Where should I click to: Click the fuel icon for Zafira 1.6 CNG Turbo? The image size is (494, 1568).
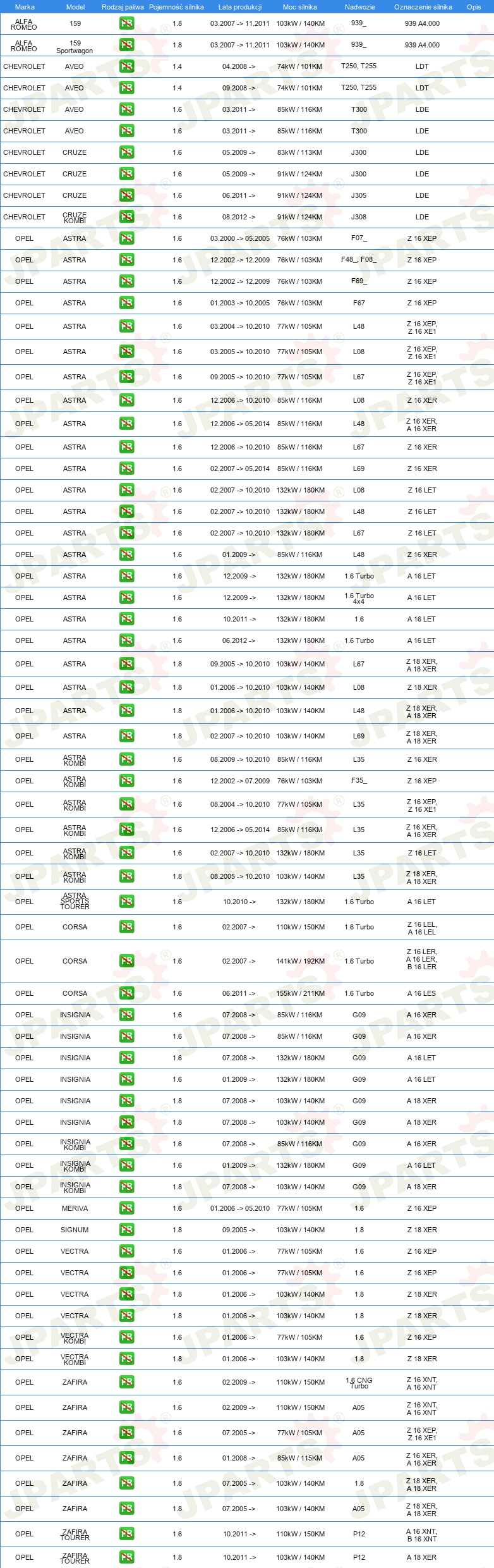pos(126,1382)
